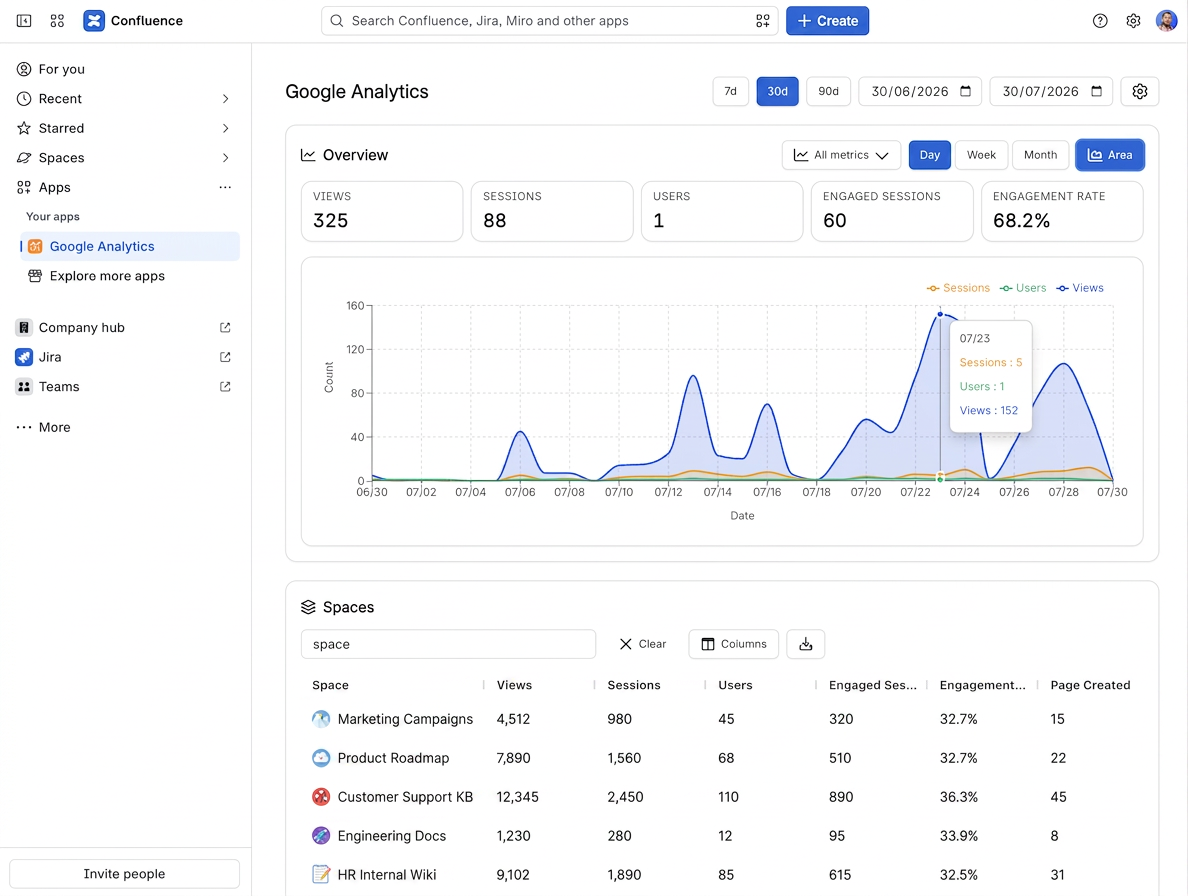Switch chart granularity to Week
This screenshot has width=1188, height=896.
981,155
